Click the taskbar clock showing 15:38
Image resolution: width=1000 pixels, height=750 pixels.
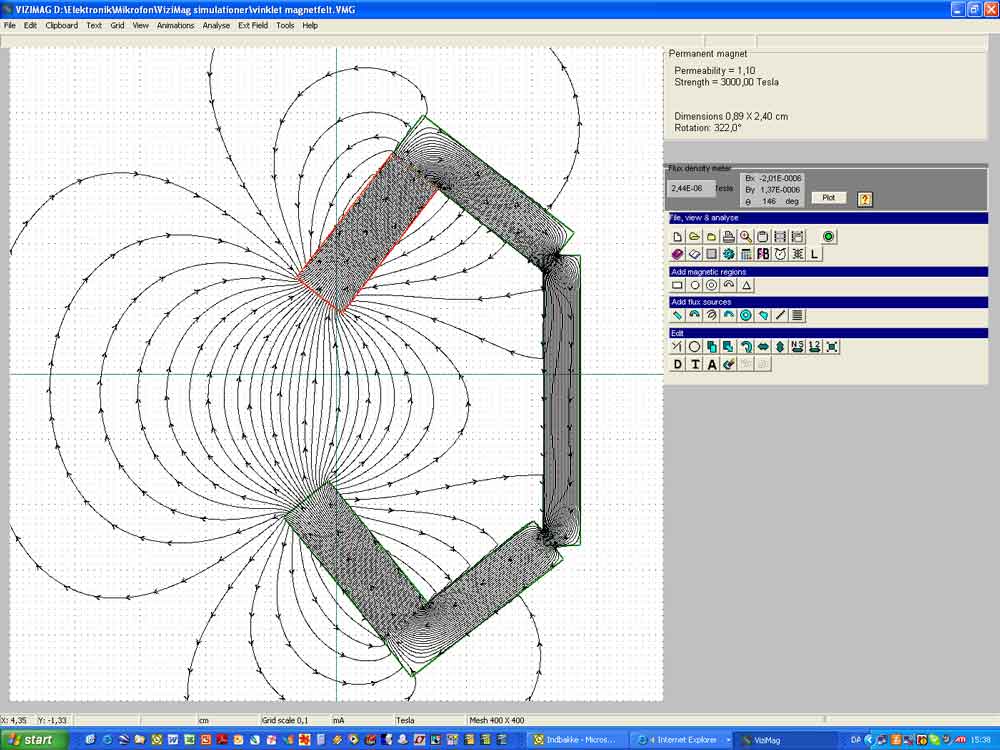coord(981,740)
